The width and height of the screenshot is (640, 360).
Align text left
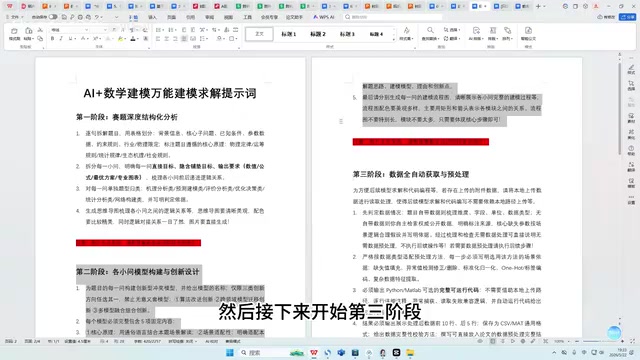tap(158, 38)
